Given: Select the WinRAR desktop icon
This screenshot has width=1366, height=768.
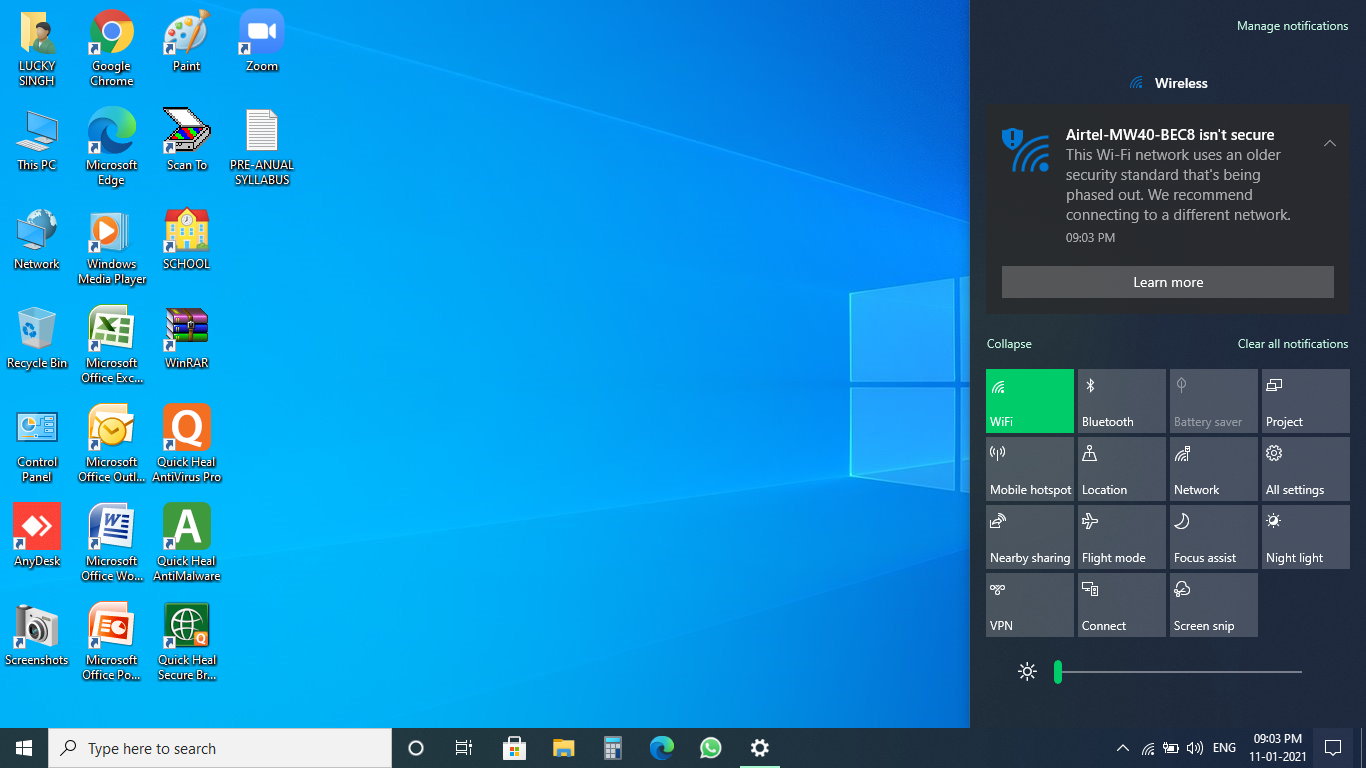Looking at the screenshot, I should [187, 339].
